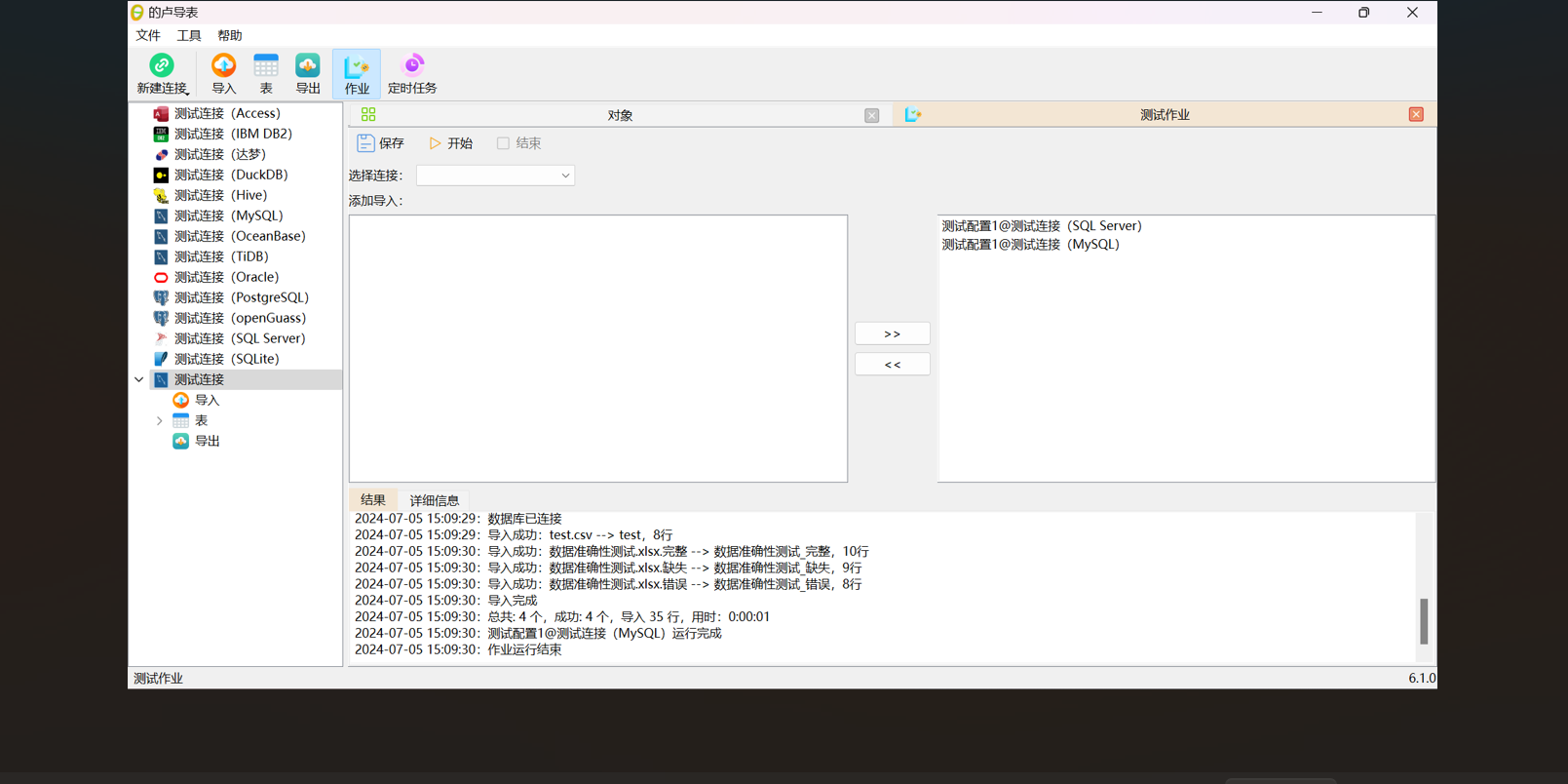Click the MySQL connection icon in tree
The width and height of the screenshot is (1568, 784).
(x=161, y=216)
